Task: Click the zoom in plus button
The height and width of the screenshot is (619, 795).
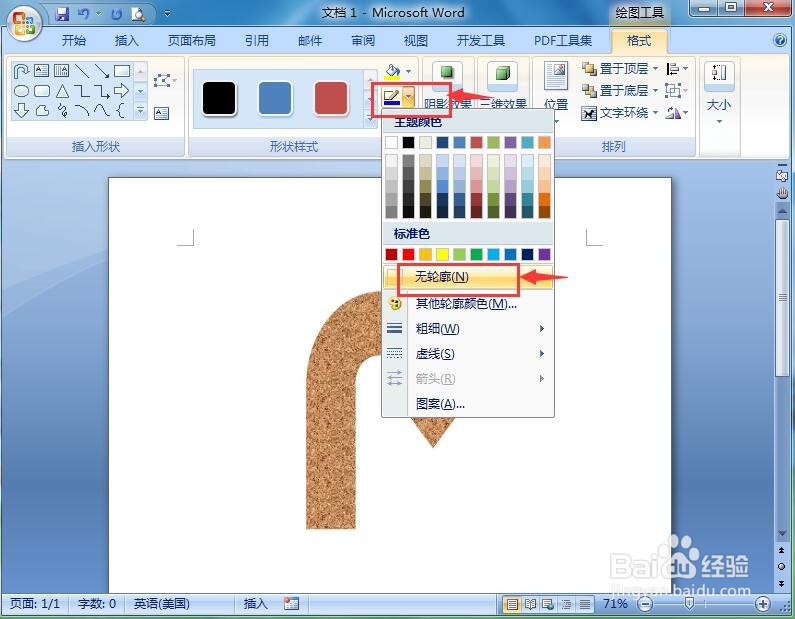Action: (x=763, y=604)
